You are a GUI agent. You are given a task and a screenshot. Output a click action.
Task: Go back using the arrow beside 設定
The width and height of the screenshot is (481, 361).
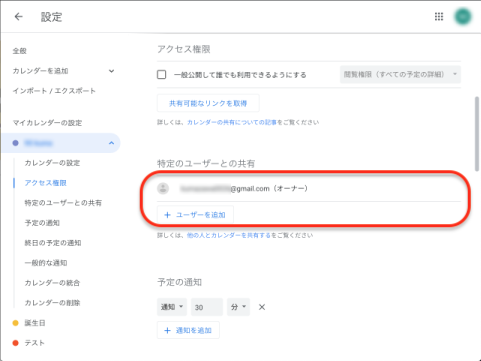point(19,17)
